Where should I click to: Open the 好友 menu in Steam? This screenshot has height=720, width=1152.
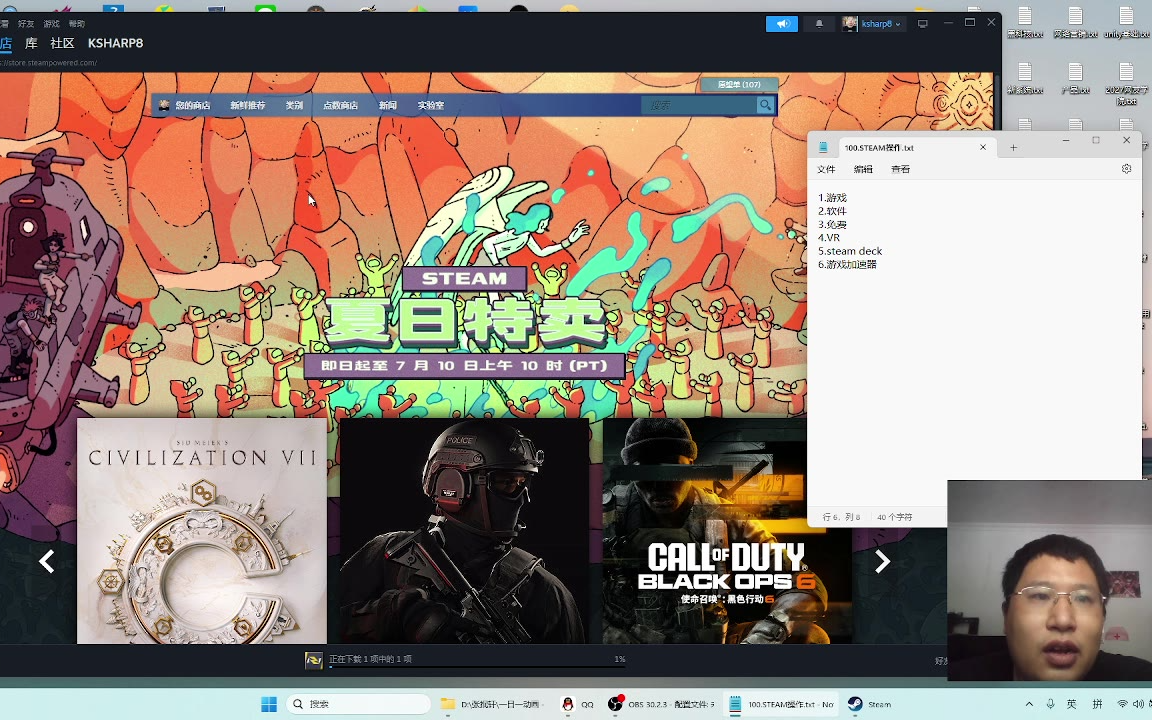tap(26, 24)
